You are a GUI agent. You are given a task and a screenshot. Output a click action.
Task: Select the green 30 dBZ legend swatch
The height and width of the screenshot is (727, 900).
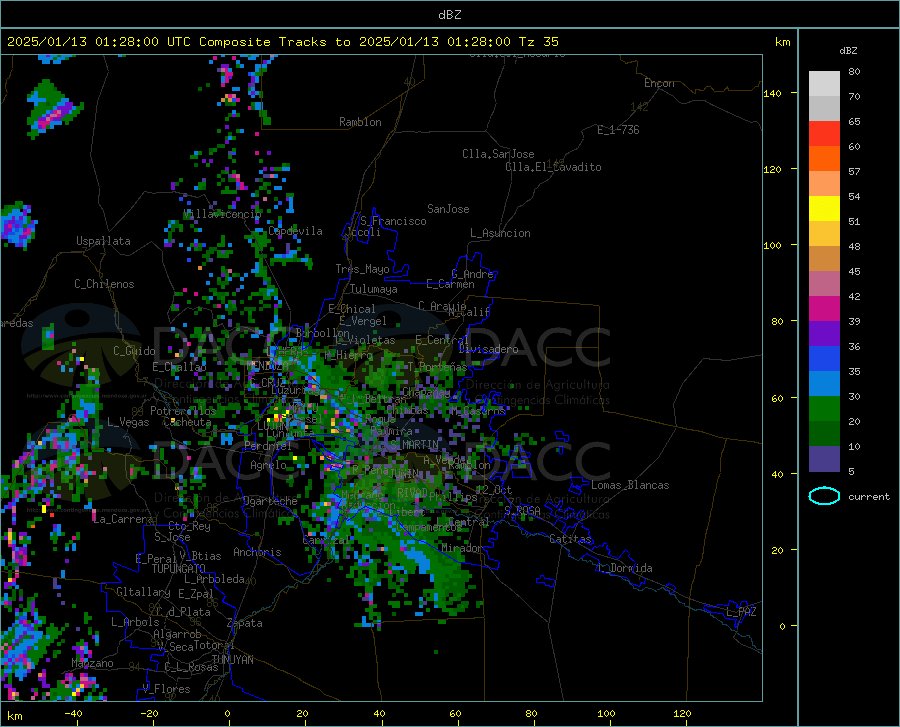pos(824,409)
